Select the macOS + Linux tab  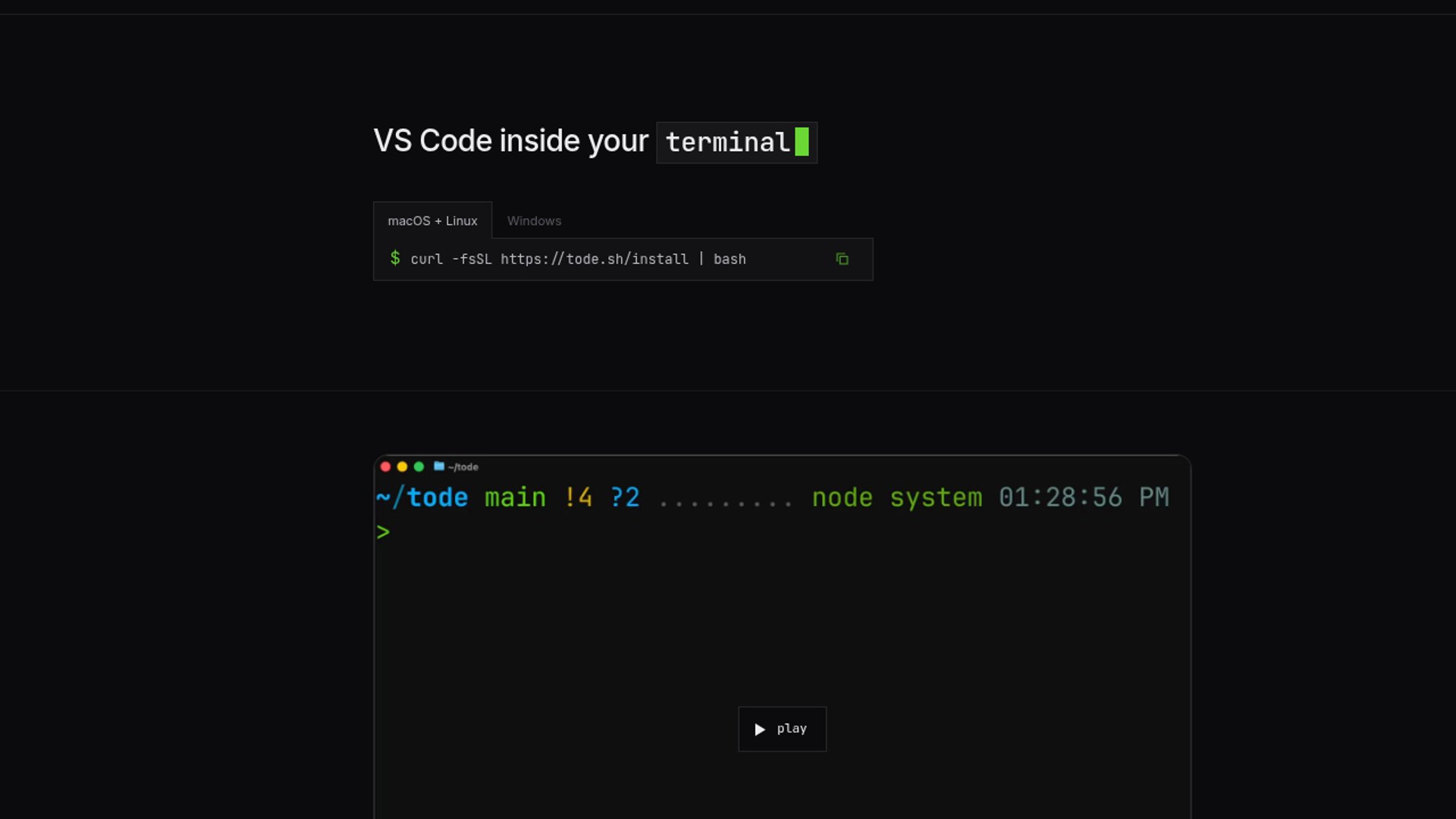pos(432,221)
